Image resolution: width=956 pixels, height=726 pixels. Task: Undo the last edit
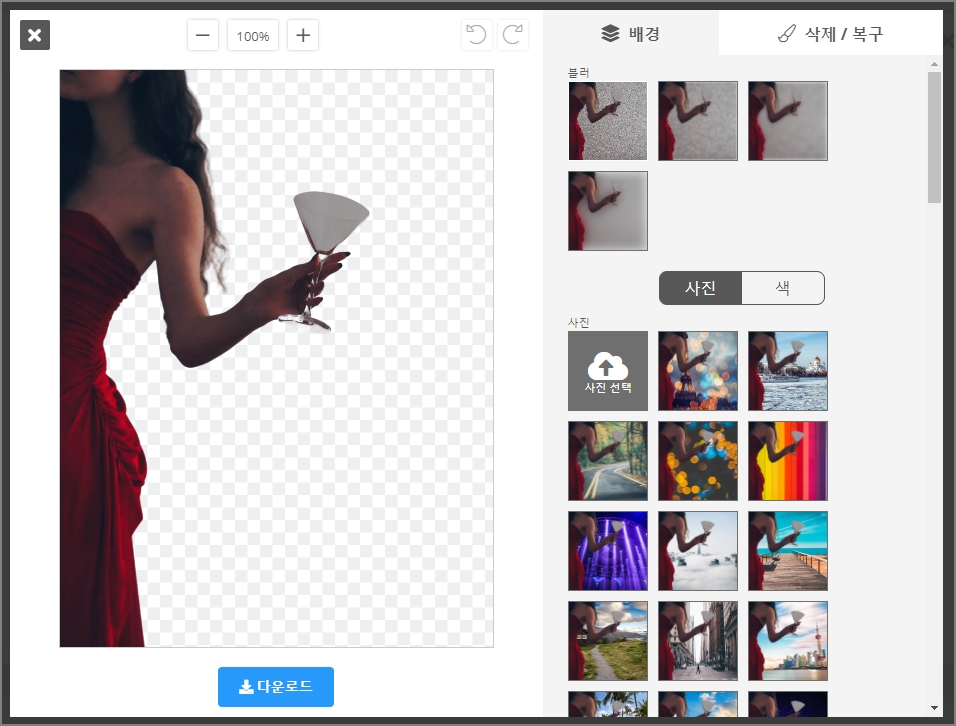(476, 35)
